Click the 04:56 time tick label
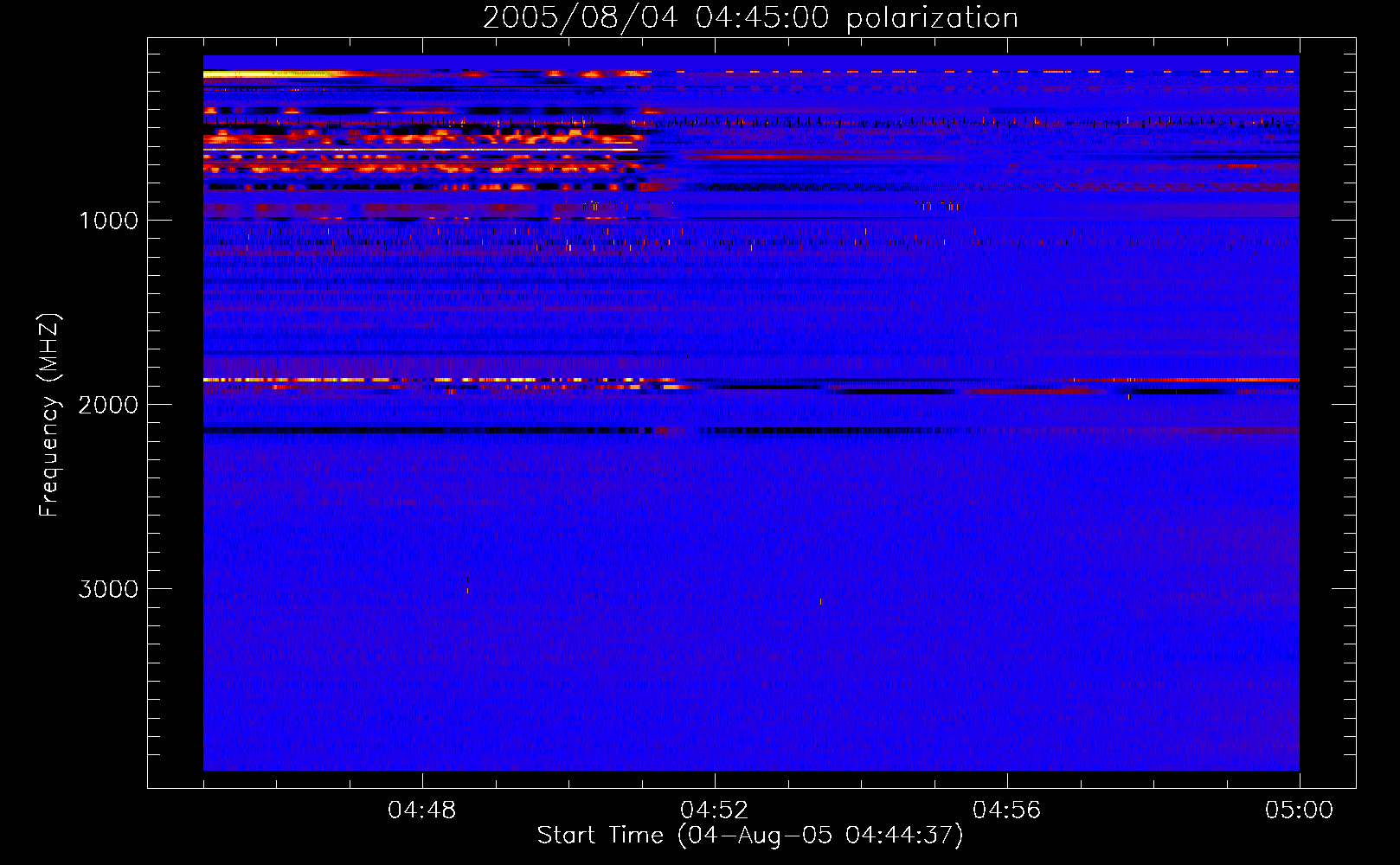1400x865 pixels. point(1007,811)
